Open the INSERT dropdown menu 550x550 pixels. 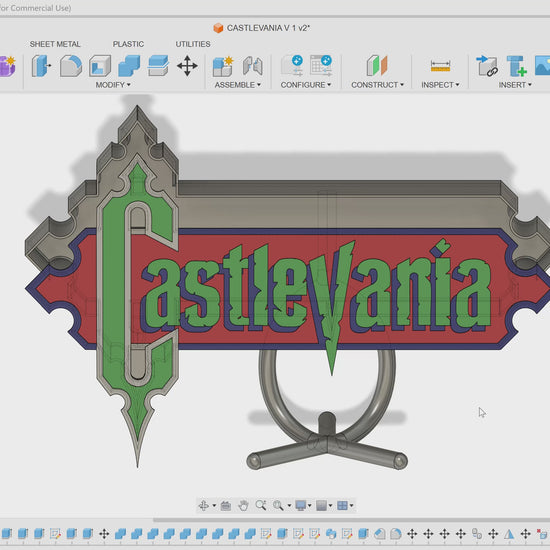[515, 85]
